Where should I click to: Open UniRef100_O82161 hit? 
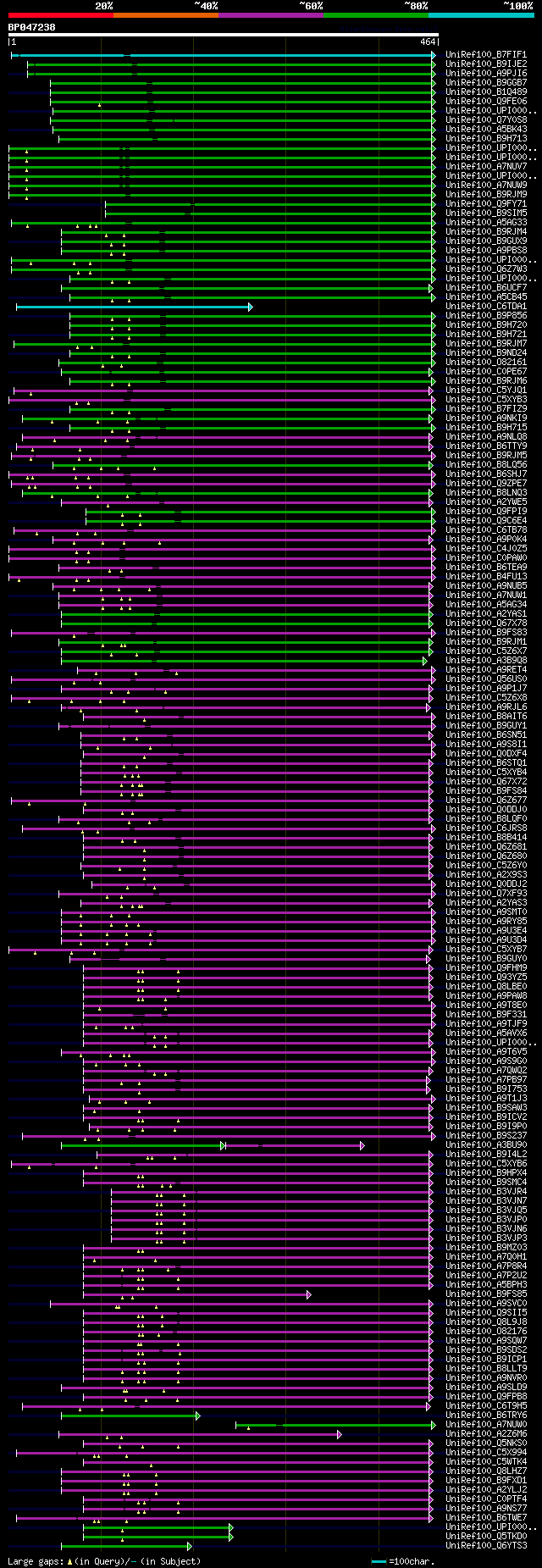click(486, 363)
